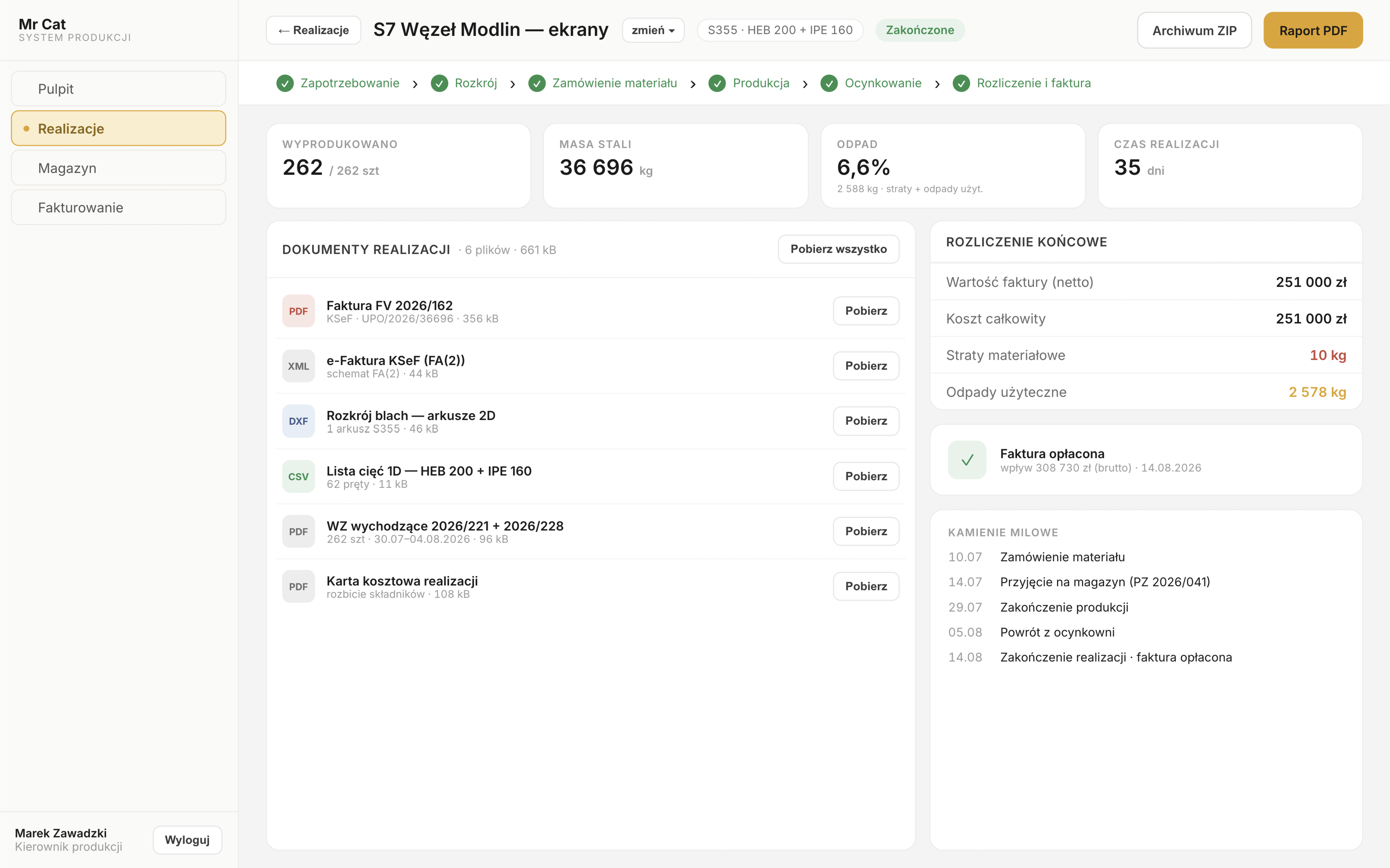Viewport: 1390px width, 868px height.
Task: Click the PDF icon of Karta kosztowa realizacji
Action: [x=298, y=586]
